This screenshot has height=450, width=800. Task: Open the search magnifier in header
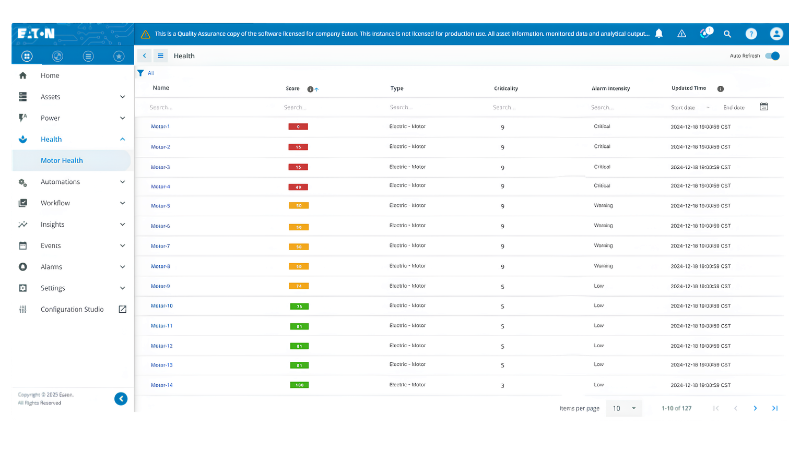coord(728,34)
